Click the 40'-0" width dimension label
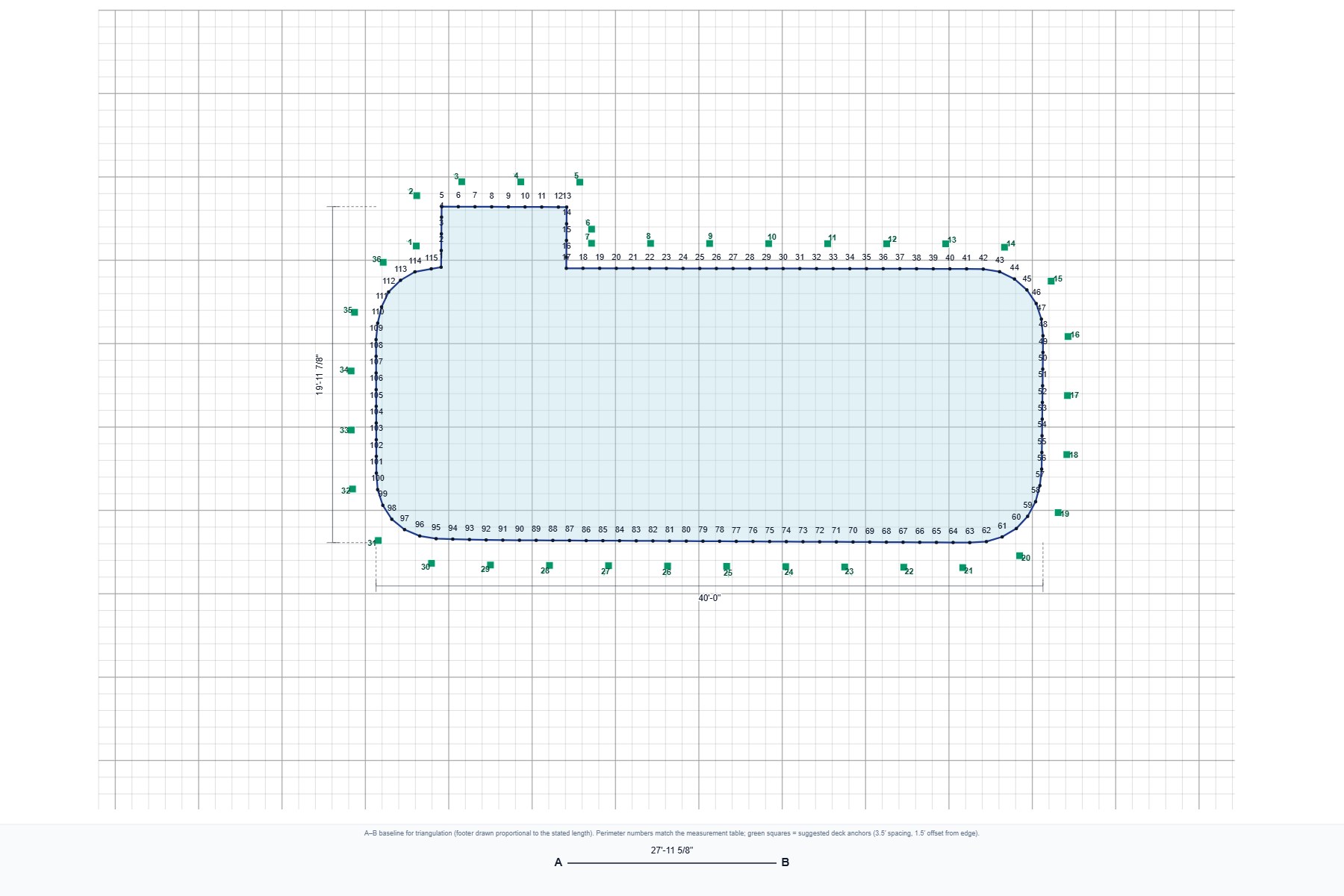The width and height of the screenshot is (1344, 896). 709,598
